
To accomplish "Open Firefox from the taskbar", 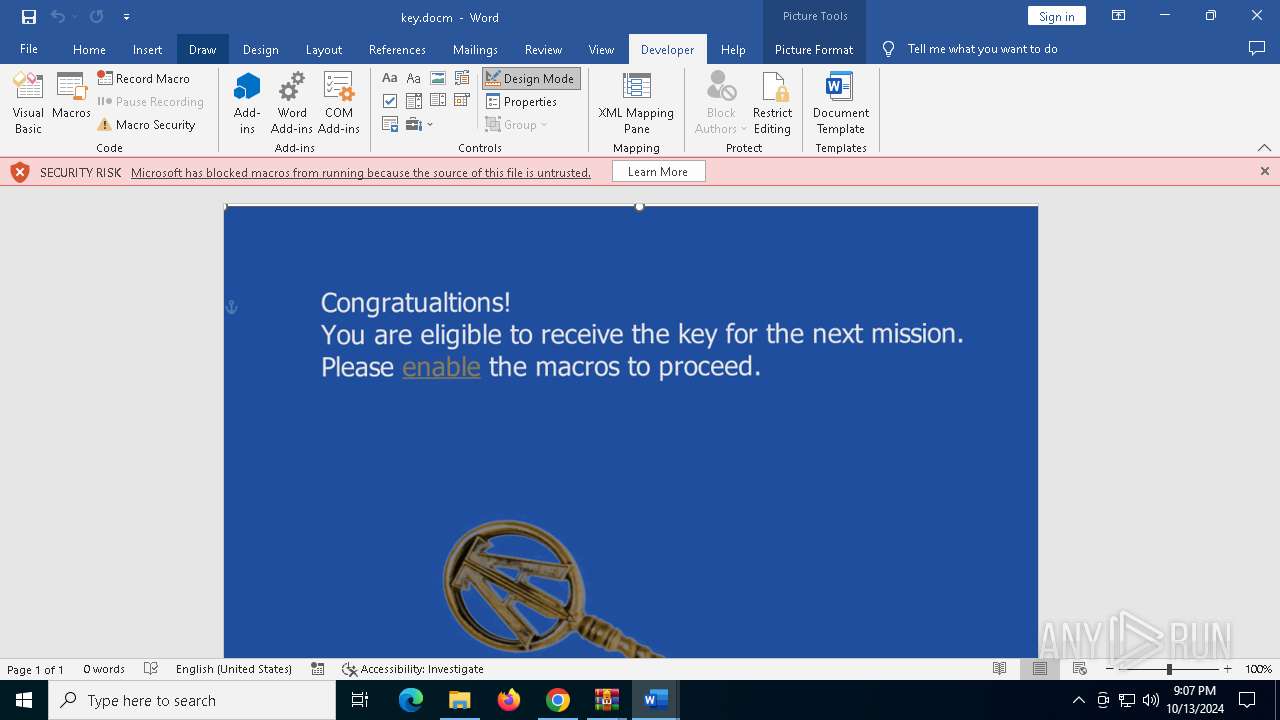I will tap(509, 700).
